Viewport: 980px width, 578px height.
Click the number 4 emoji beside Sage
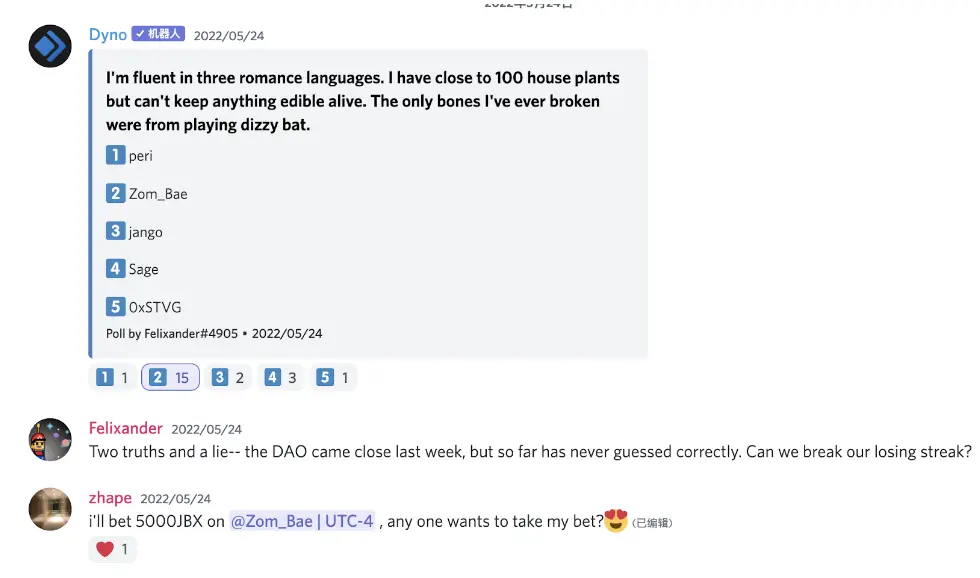[x=116, y=268]
